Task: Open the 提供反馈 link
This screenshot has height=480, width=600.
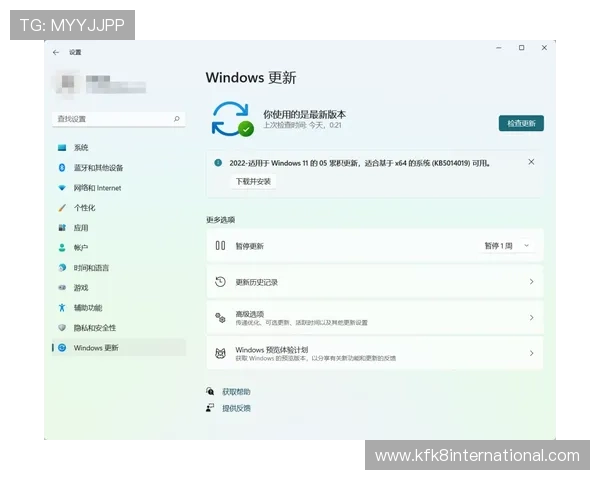Action: point(236,408)
